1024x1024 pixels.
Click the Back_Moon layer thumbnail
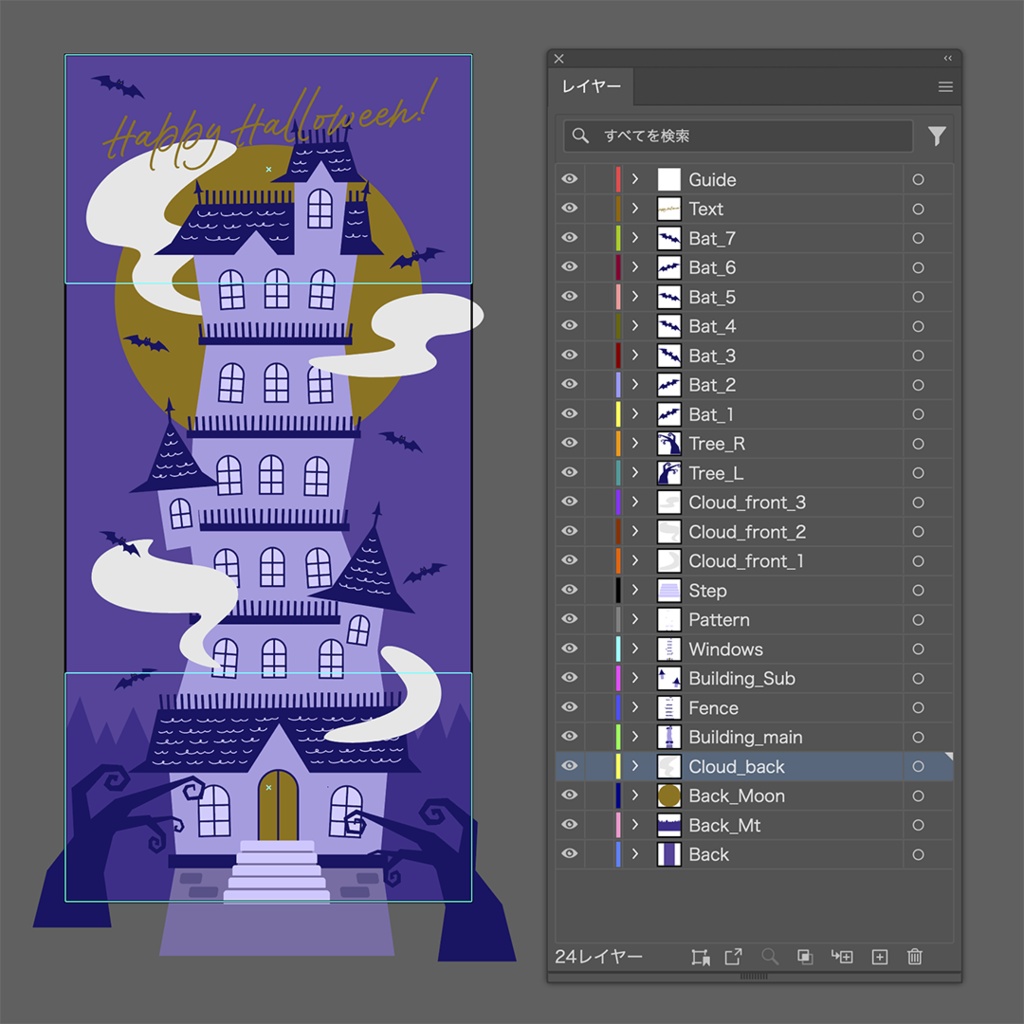pyautogui.click(x=669, y=796)
